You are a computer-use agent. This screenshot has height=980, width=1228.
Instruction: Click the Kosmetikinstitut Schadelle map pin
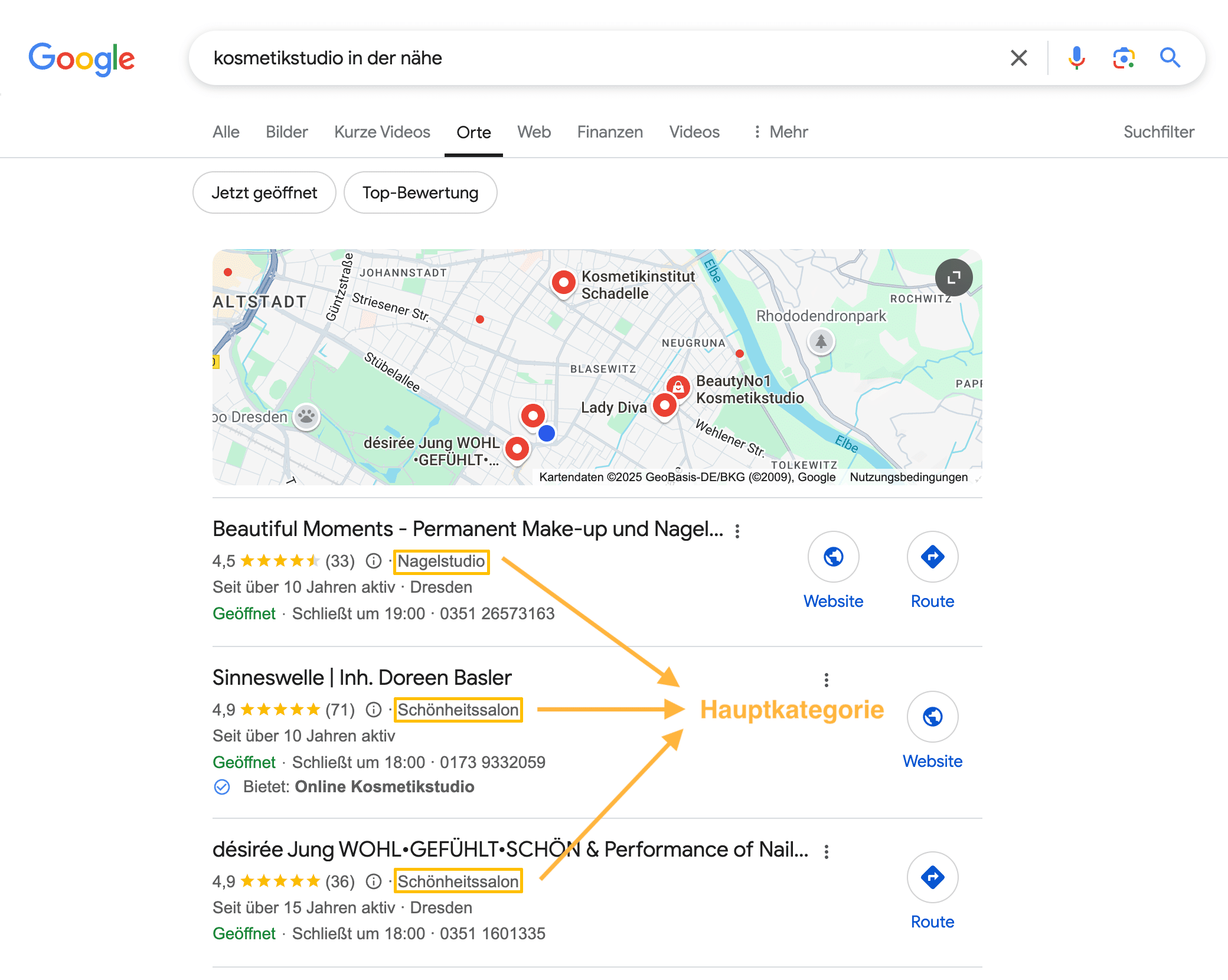click(x=564, y=283)
